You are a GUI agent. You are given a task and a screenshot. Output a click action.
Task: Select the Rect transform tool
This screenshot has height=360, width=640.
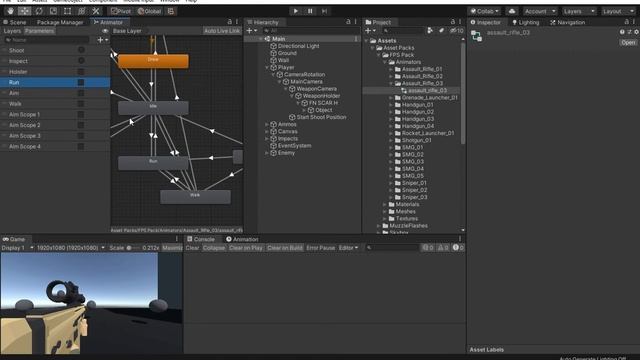67,11
